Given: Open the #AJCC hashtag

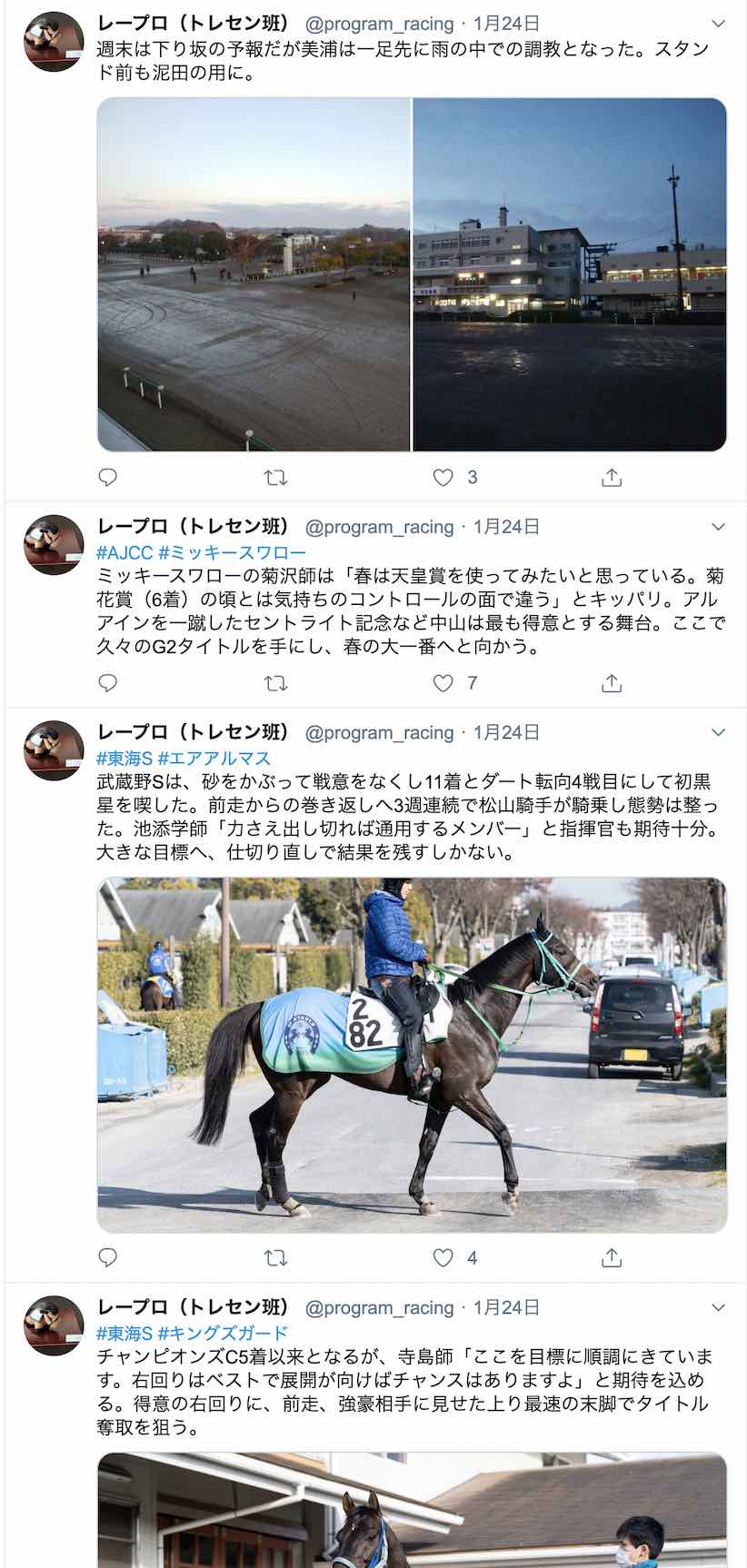Looking at the screenshot, I should click(124, 552).
